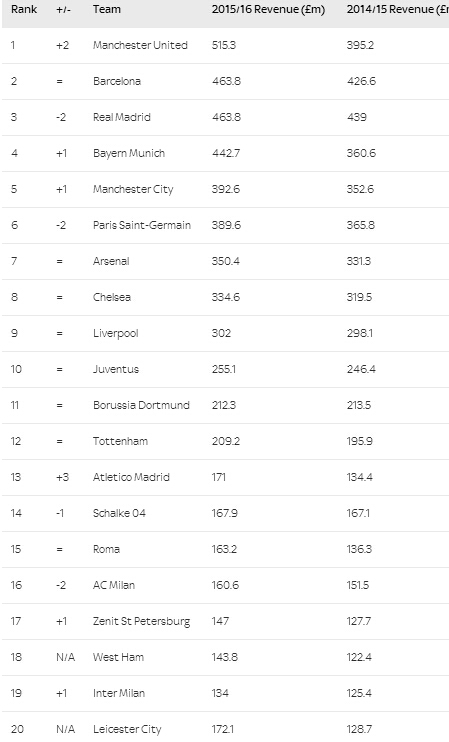Click the +3 change for Atletico Madrid
Viewport: 449px width, 742px height.
click(62, 477)
